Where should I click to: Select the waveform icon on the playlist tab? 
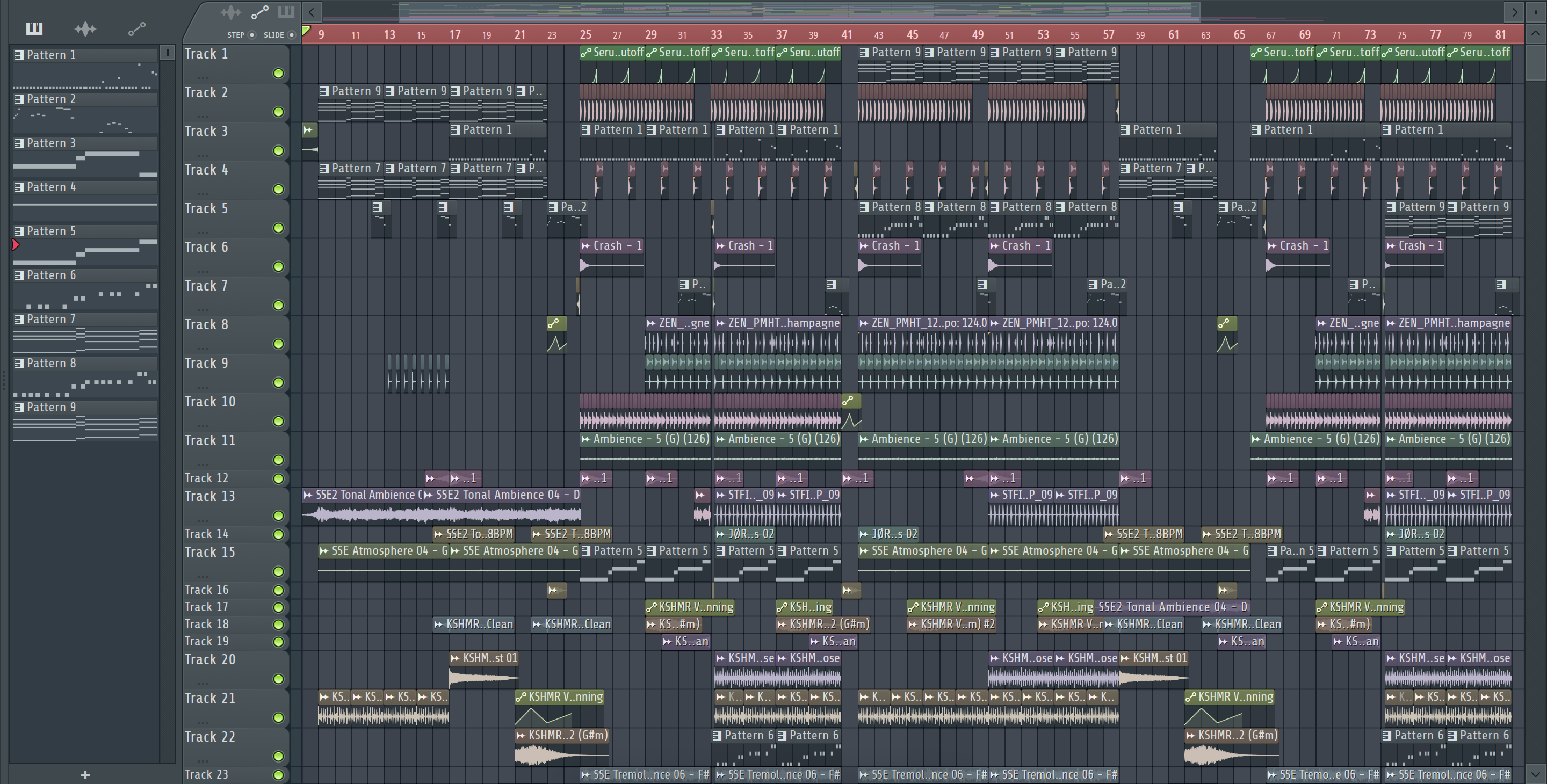tap(230, 12)
